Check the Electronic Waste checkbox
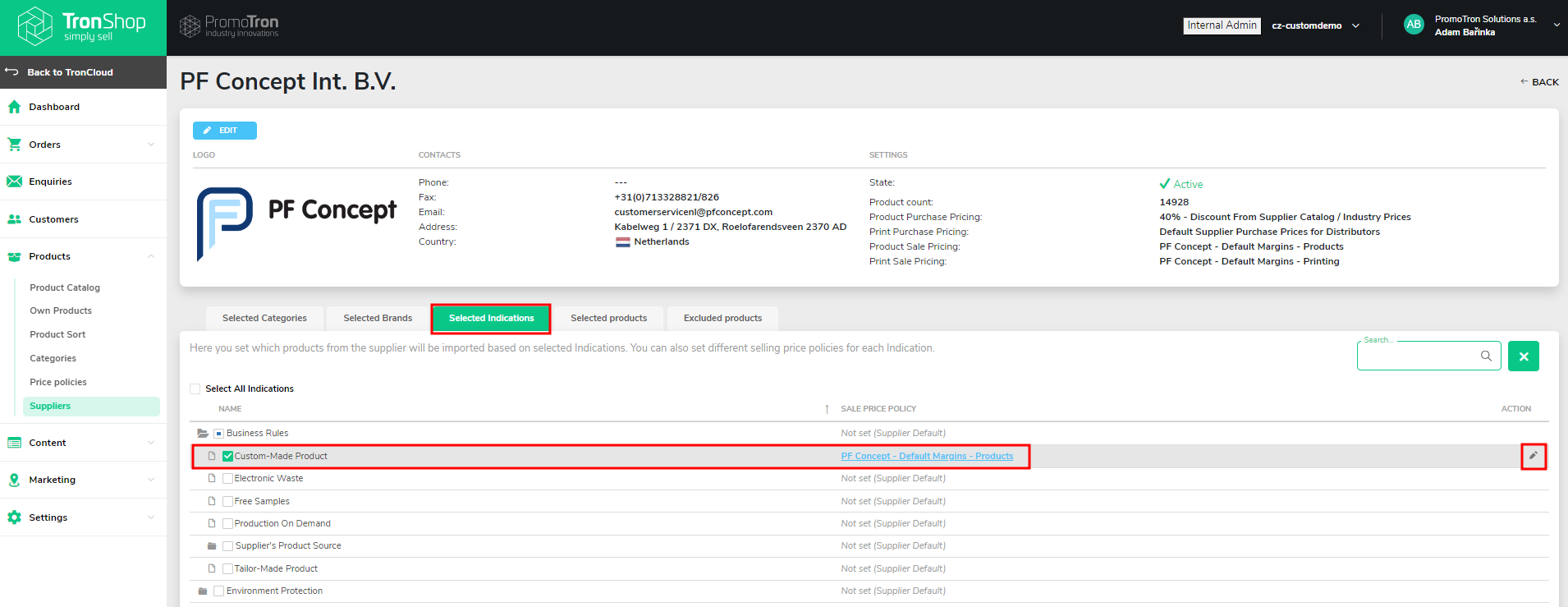1568x607 pixels. click(228, 478)
